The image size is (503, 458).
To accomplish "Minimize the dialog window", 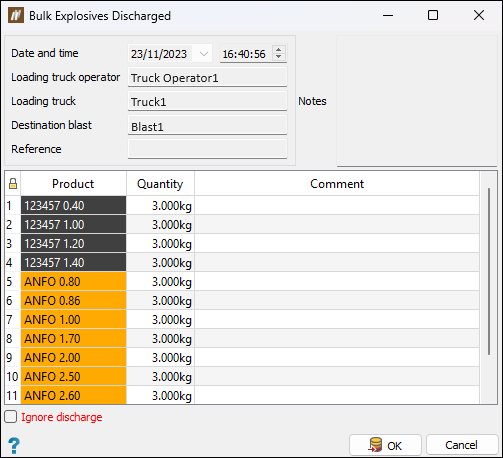I will [x=388, y=15].
